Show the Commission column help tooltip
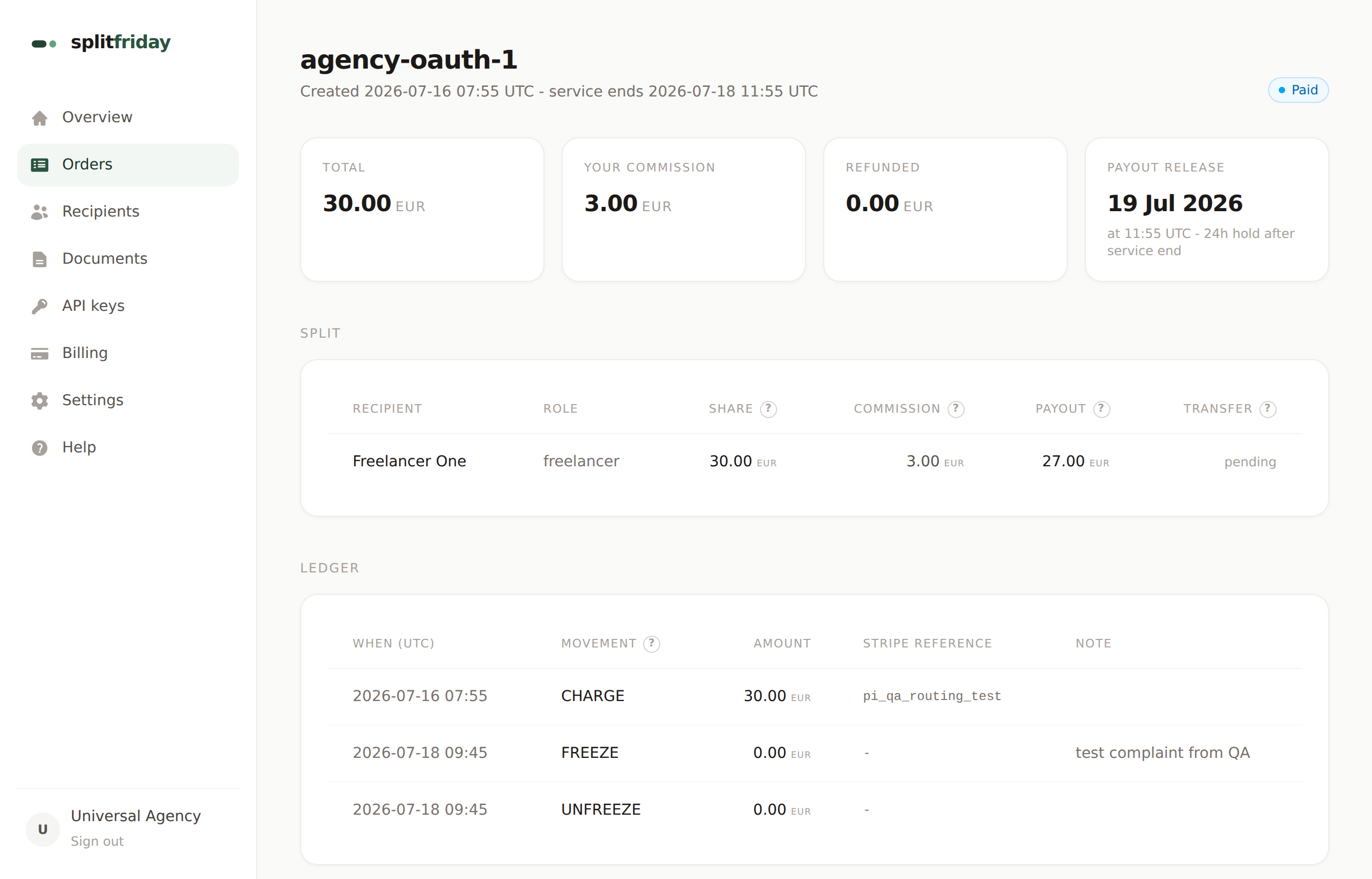 (956, 408)
